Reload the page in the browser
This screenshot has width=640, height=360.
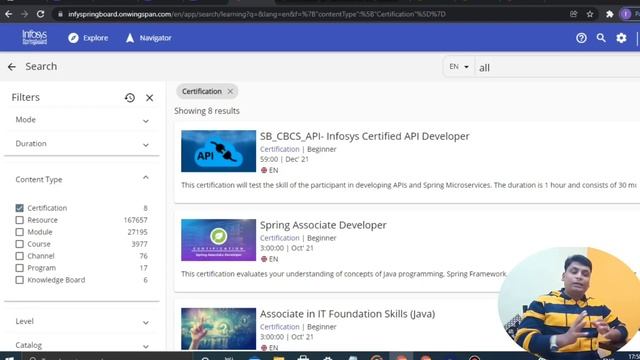point(40,14)
